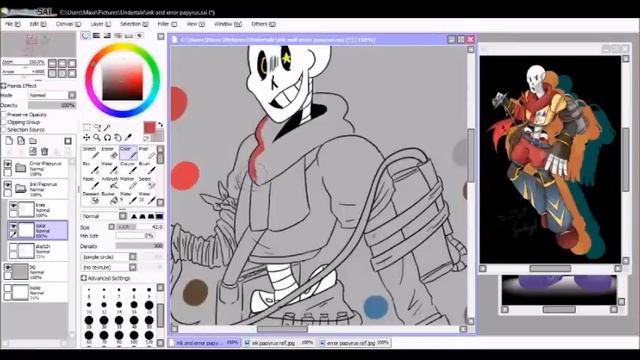Toggle Selection Source checkbox
This screenshot has width=640, height=360.
[x=4, y=129]
